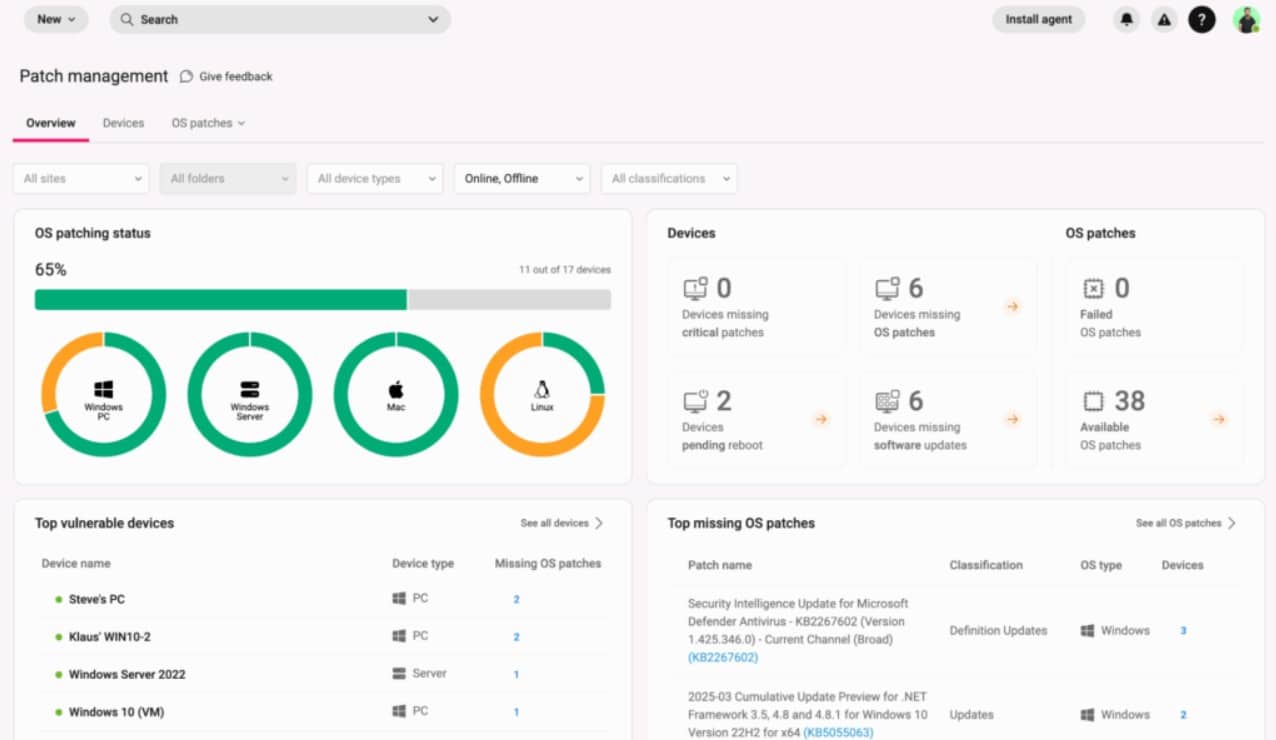The height and width of the screenshot is (740, 1276).
Task: Open the Klaus' WIN10-2 device row
Action: [x=322, y=636]
